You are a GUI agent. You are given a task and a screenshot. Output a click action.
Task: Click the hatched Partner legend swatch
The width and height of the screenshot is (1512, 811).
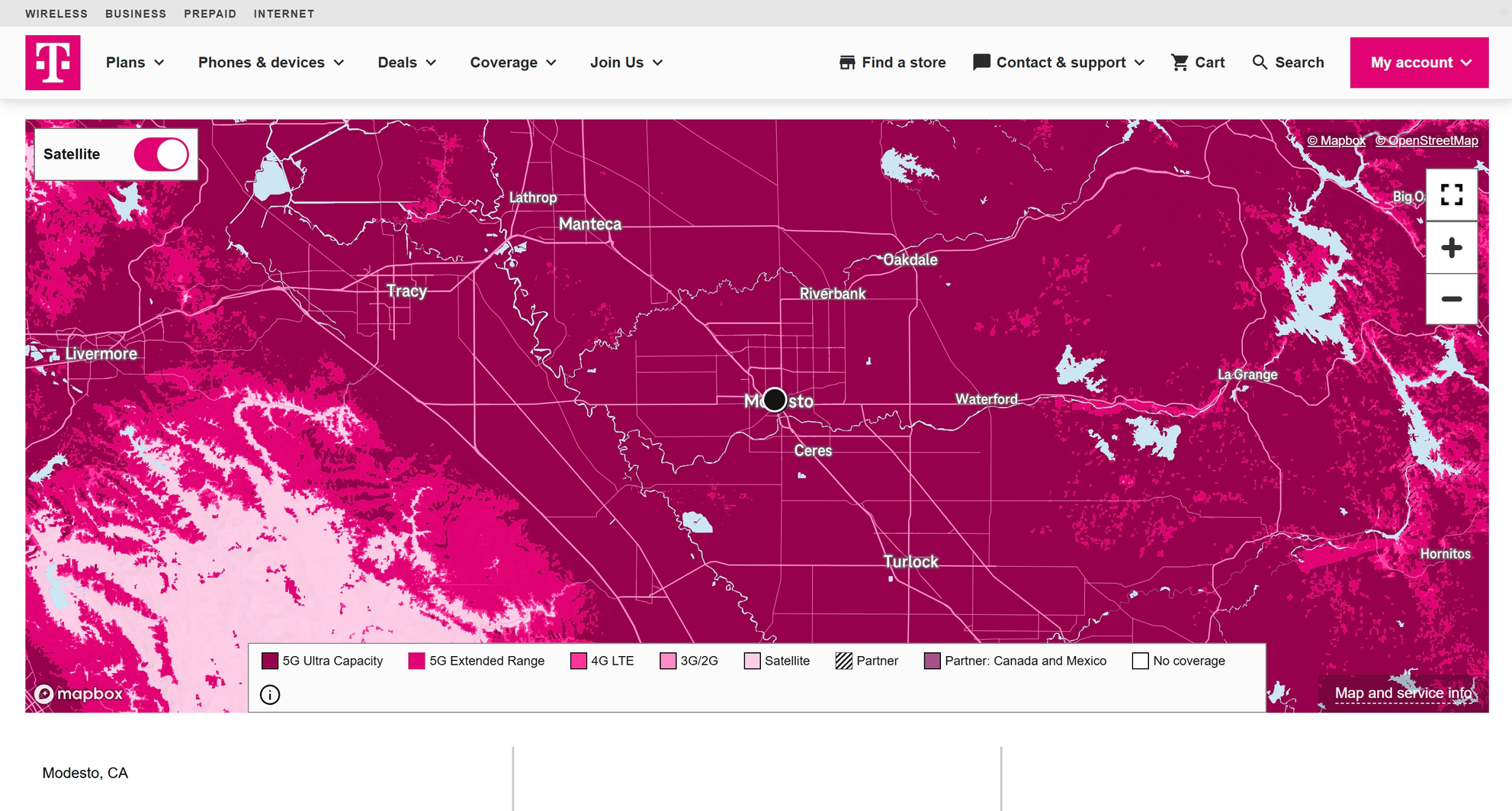tap(843, 661)
